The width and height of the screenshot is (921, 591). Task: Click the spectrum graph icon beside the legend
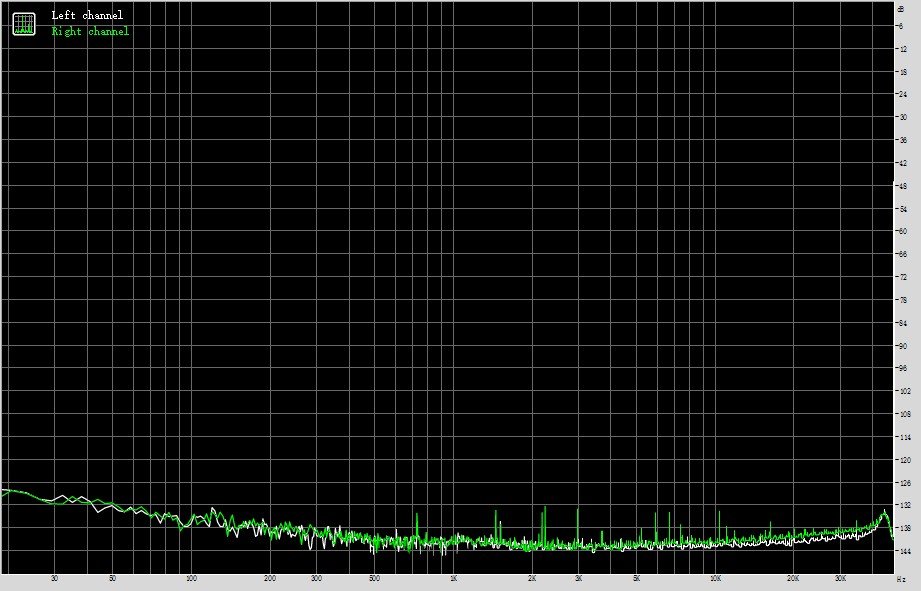pos(24,24)
